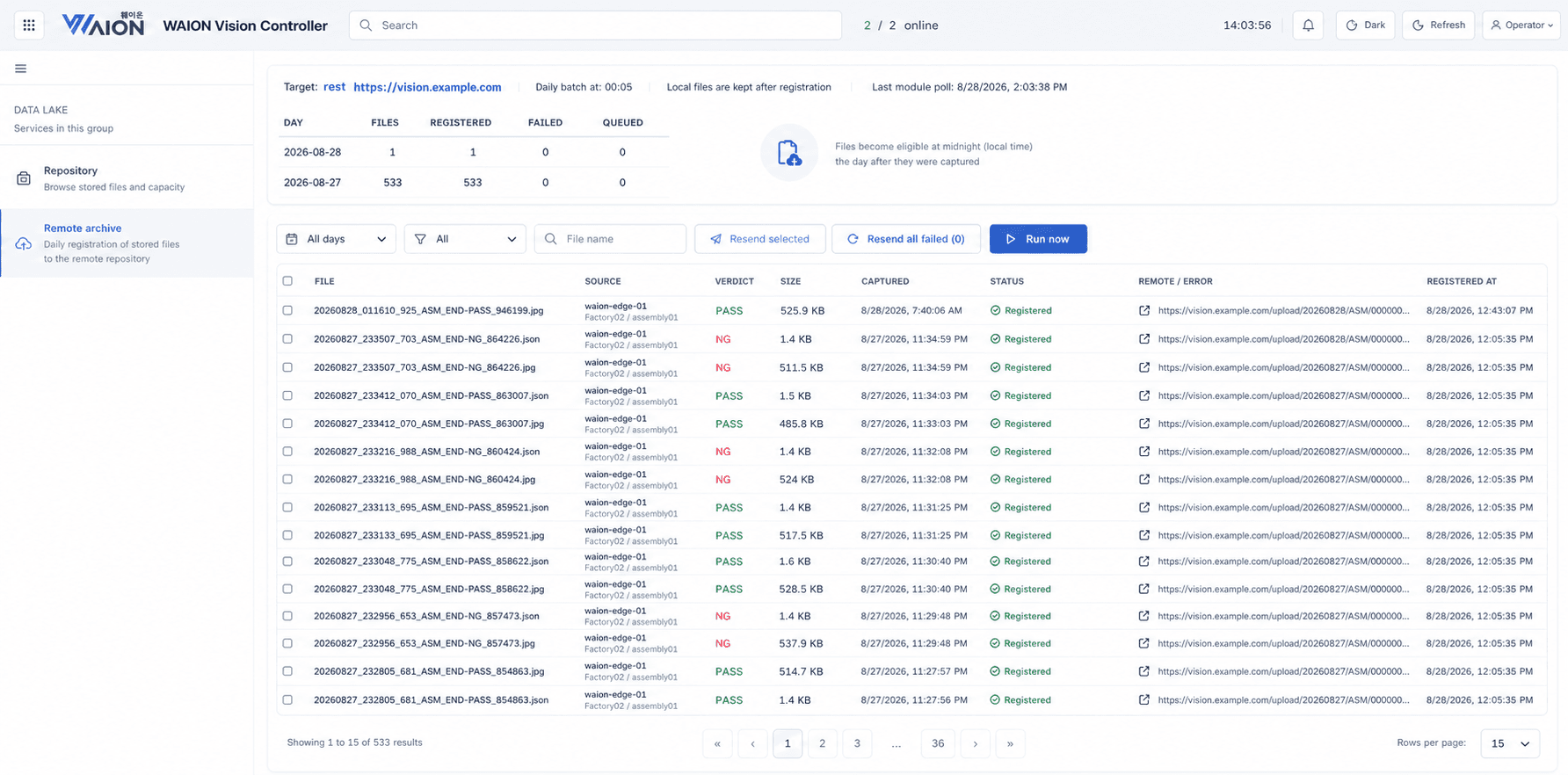Open the All status filter dropdown
1568x775 pixels.
click(465, 239)
